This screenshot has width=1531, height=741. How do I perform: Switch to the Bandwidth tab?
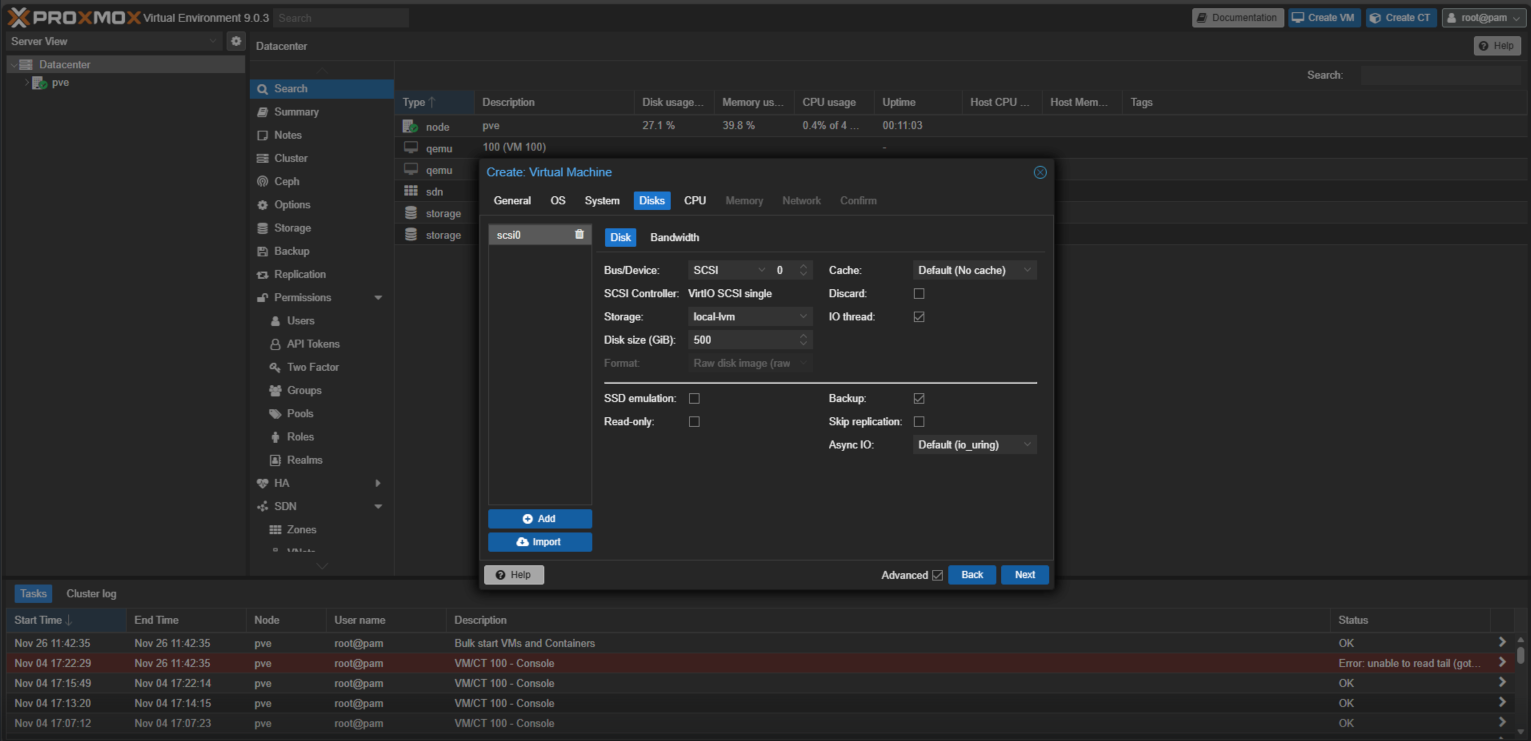(674, 238)
